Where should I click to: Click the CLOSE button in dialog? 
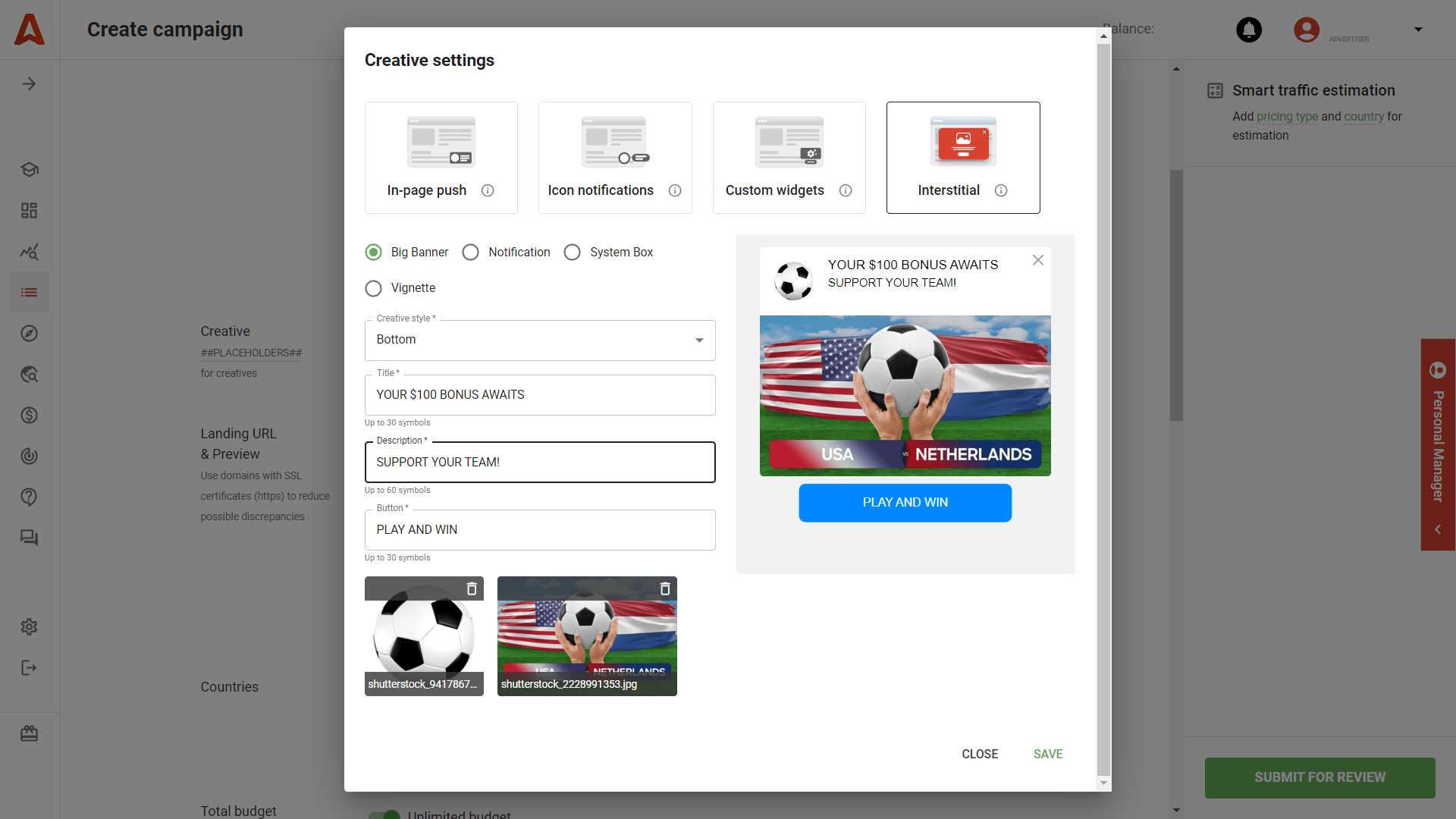click(x=980, y=754)
